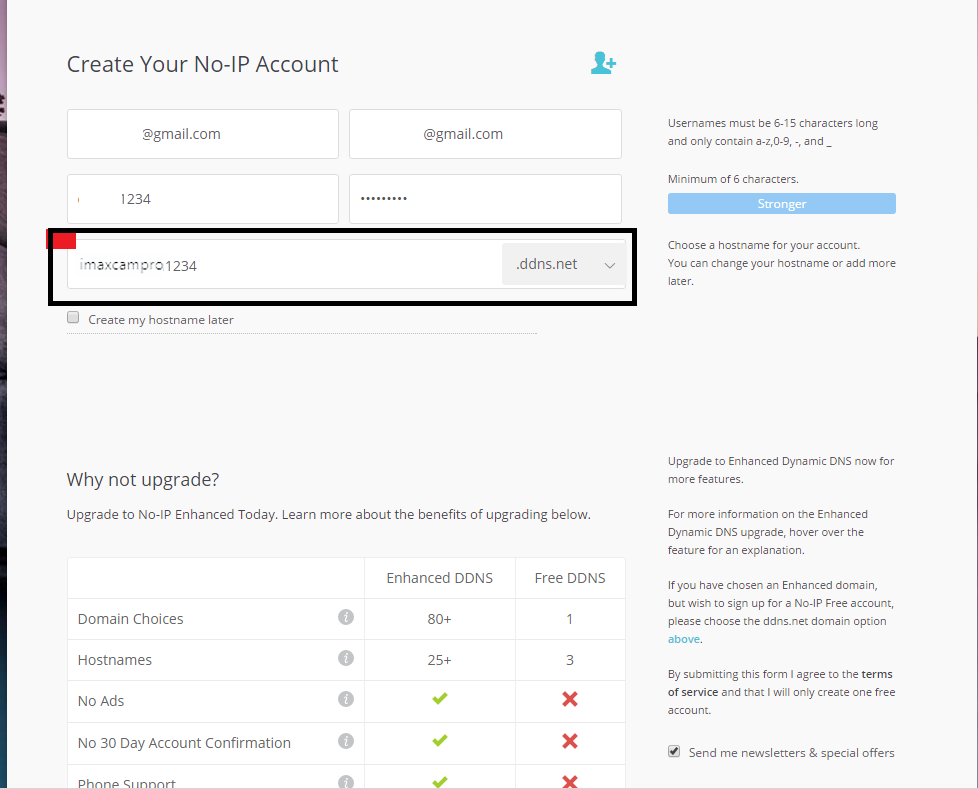Focus the username field ending in 1234
The width and height of the screenshot is (978, 789).
(203, 199)
